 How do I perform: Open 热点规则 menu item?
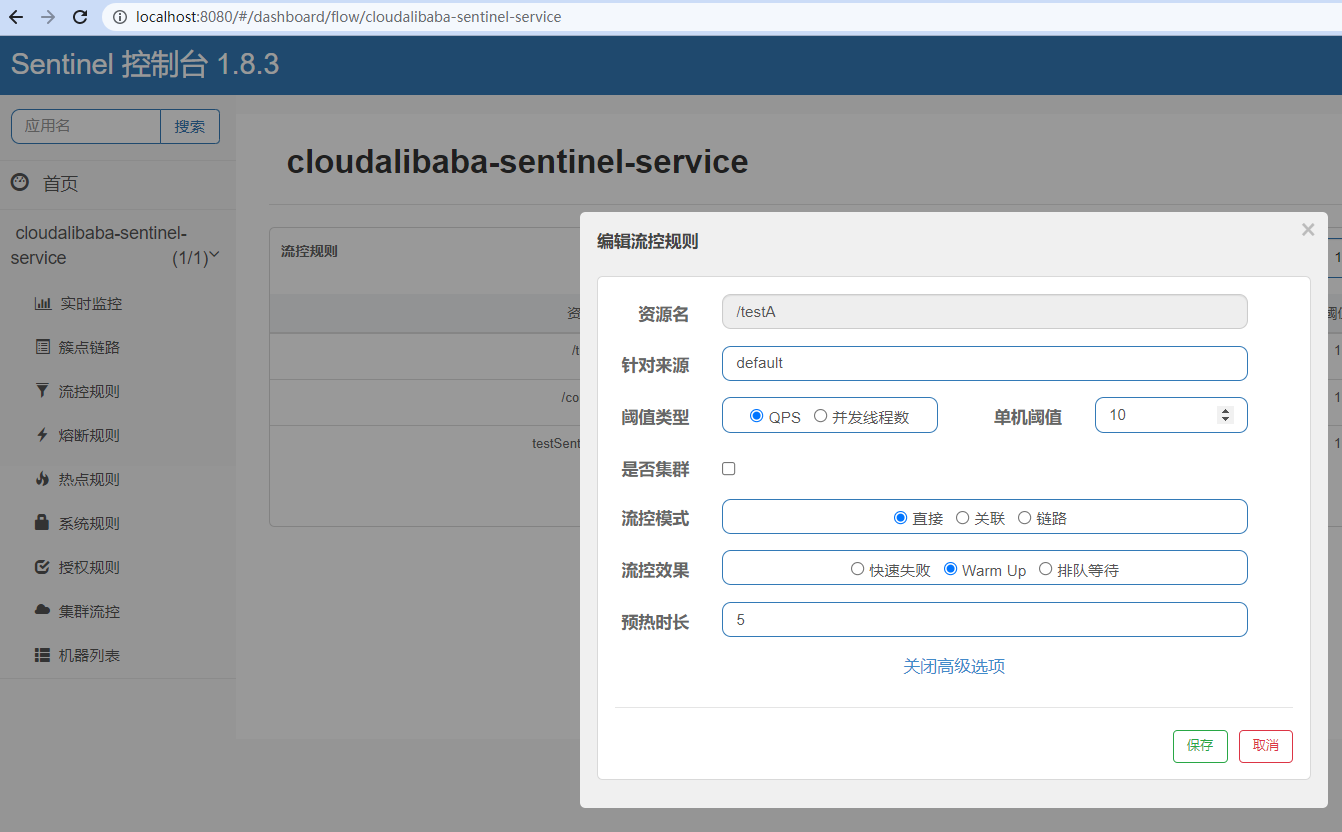tap(89, 479)
